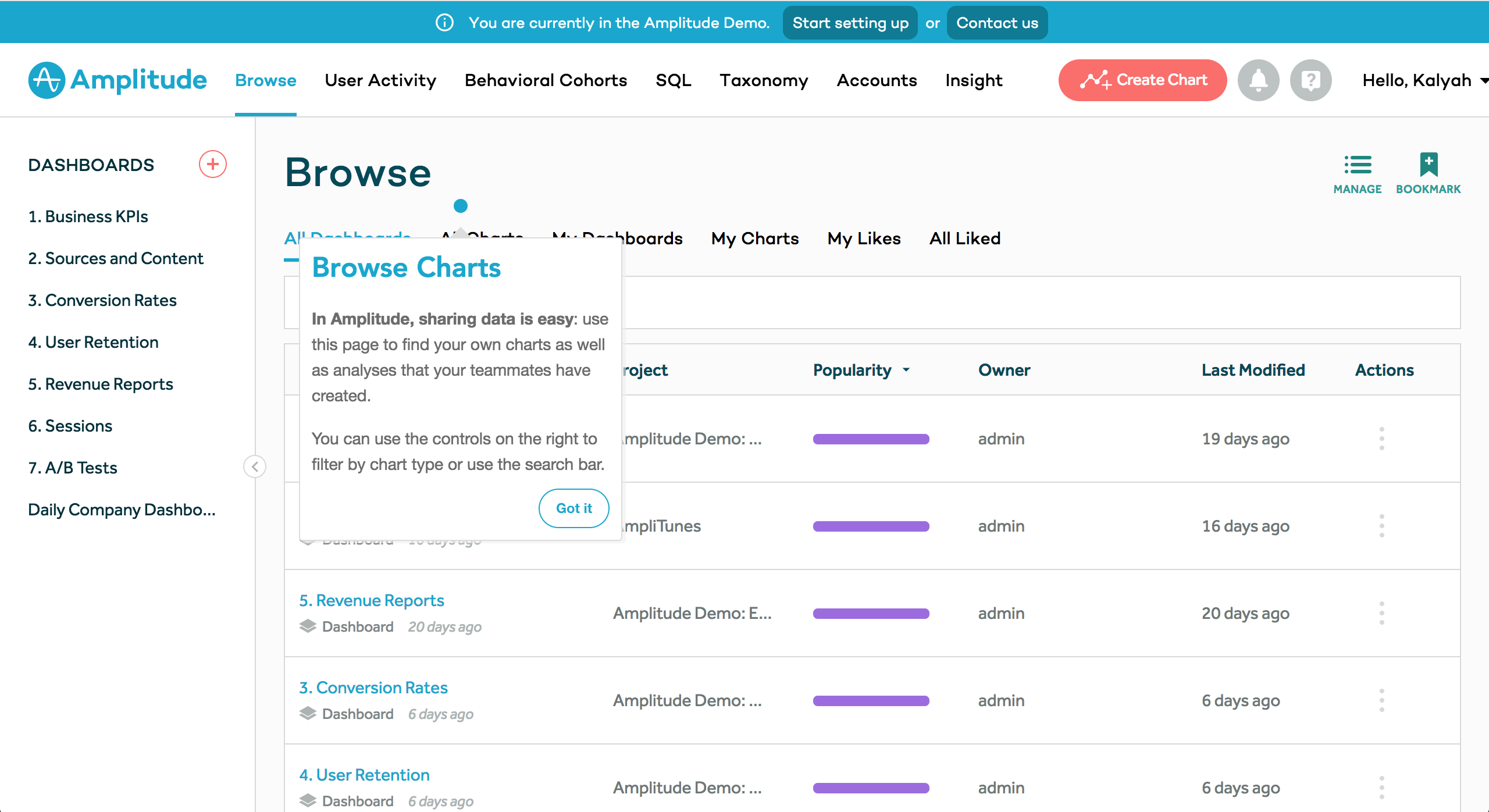Viewport: 1489px width, 812px height.
Task: Select 6. Sessions in sidebar
Action: click(x=70, y=426)
